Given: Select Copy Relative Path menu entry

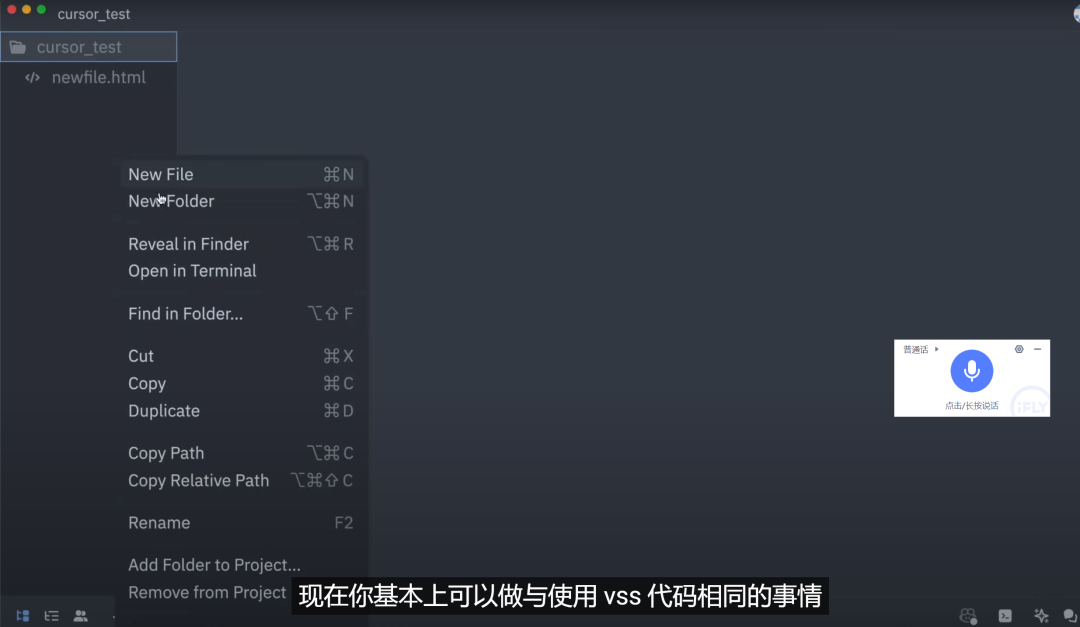Looking at the screenshot, I should point(241,480).
